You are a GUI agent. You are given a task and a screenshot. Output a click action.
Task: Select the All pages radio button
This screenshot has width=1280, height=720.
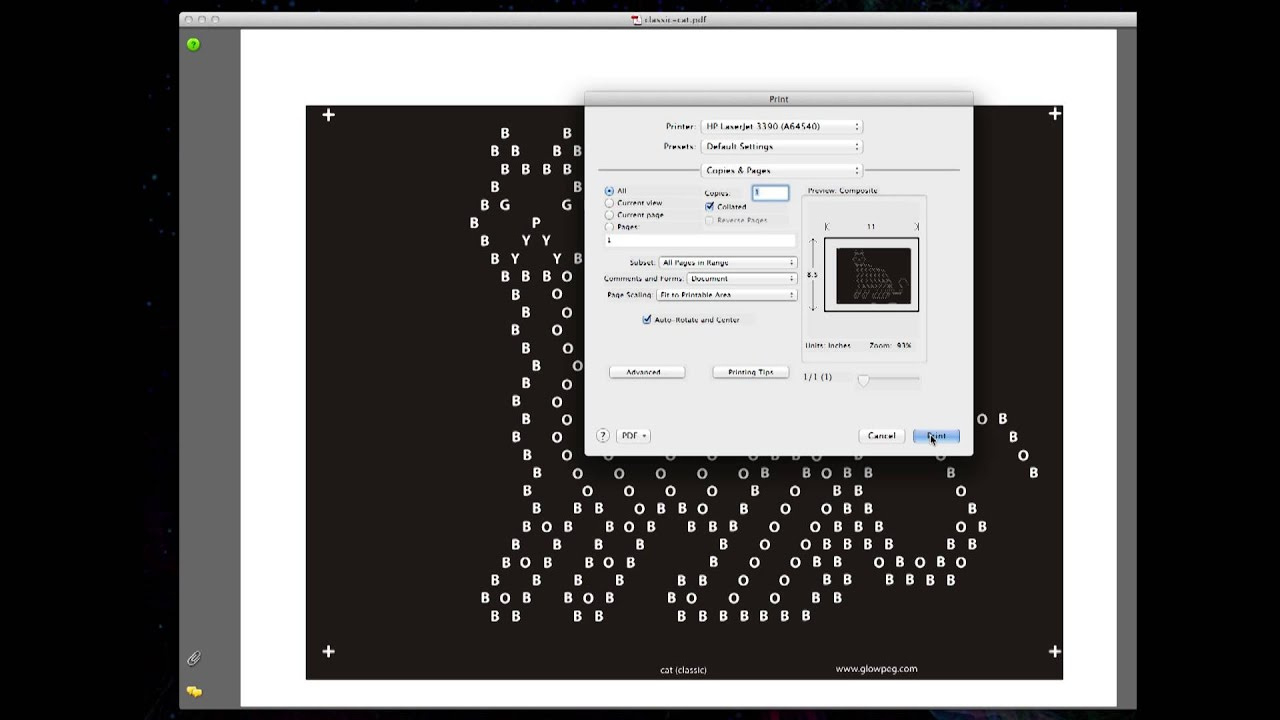point(610,190)
